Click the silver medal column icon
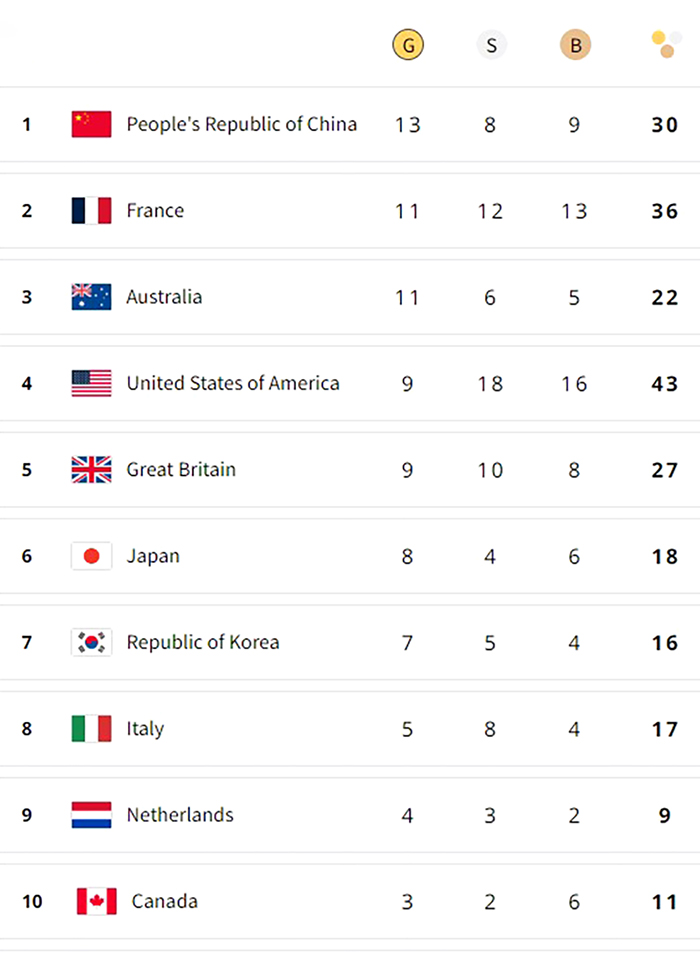This screenshot has width=700, height=955. (491, 45)
